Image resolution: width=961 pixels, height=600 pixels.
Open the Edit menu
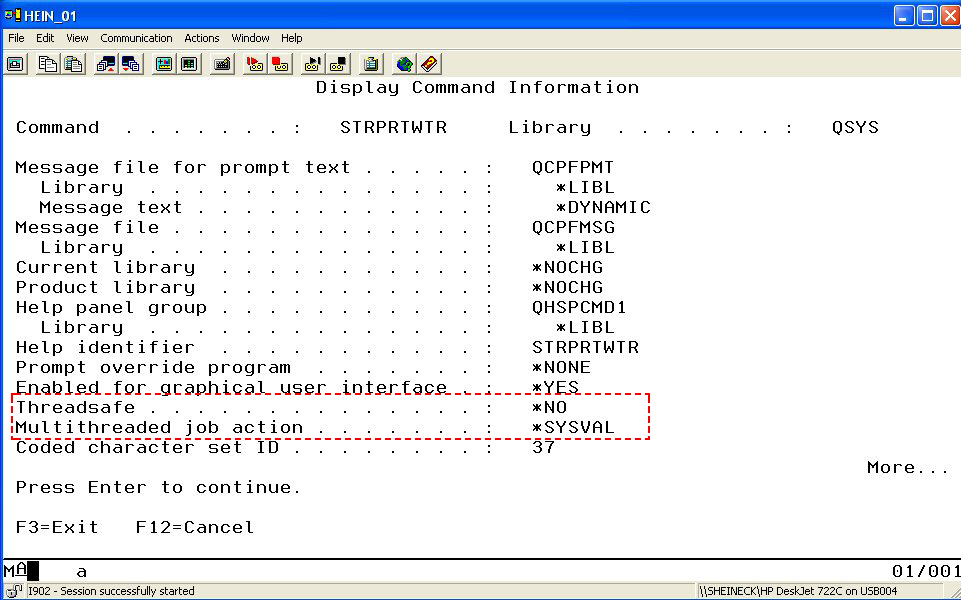pos(45,38)
